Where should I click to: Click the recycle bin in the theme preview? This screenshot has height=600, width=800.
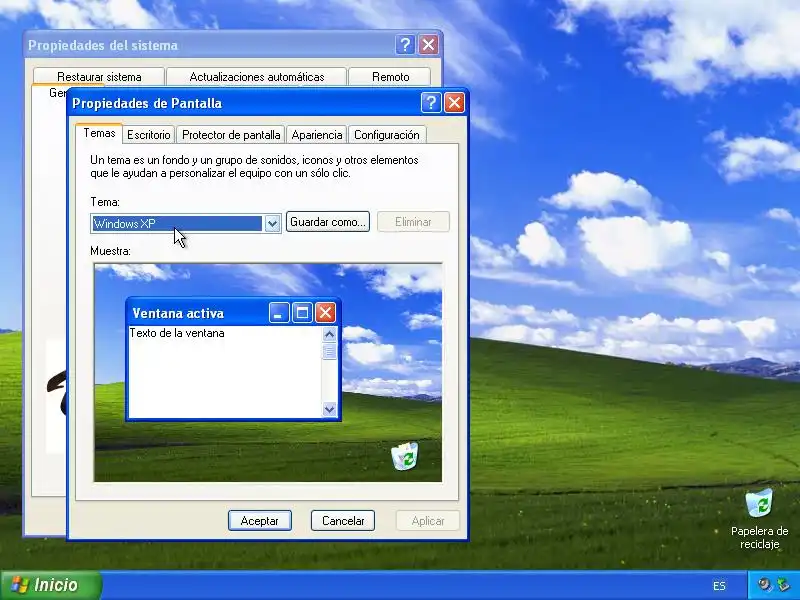point(405,456)
